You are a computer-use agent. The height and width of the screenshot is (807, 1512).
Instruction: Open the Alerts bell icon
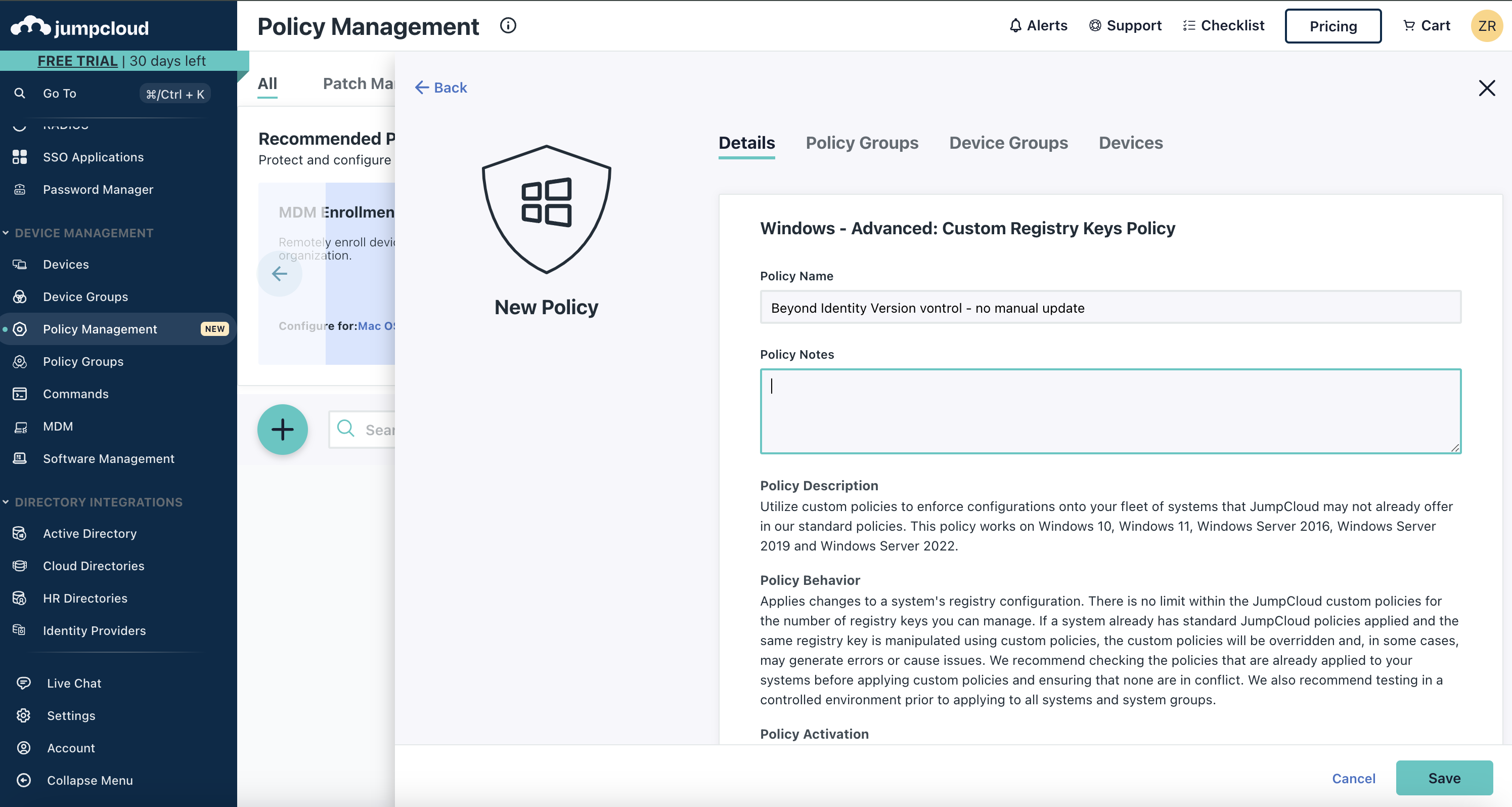tap(1015, 26)
